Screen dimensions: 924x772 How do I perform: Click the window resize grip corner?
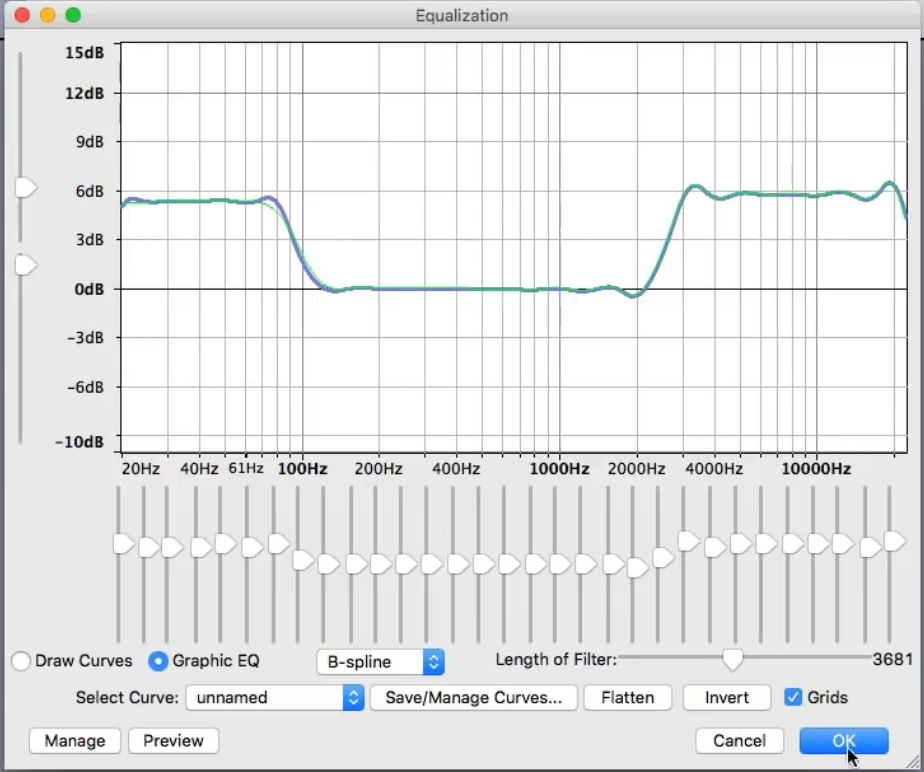912,761
